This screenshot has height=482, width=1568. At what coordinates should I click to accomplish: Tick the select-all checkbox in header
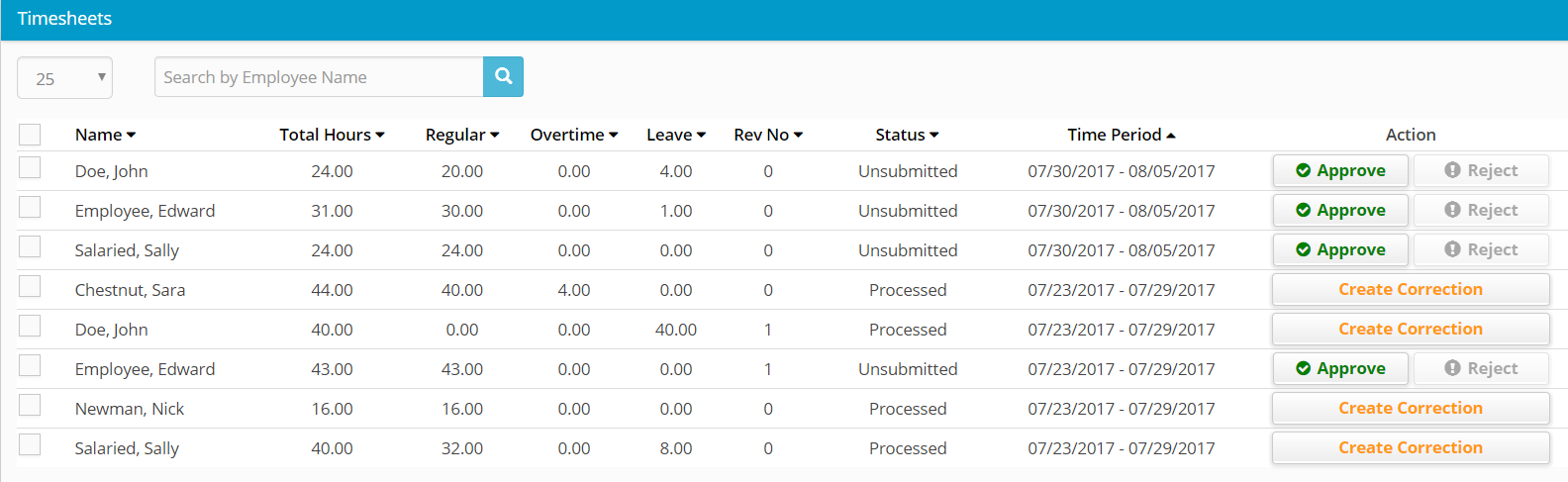[x=30, y=135]
